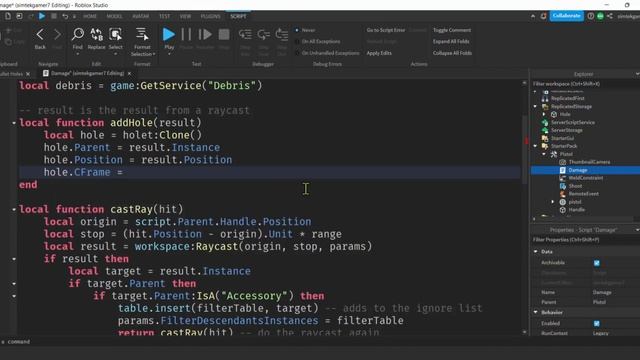Click the ribbon Pause button
The width and height of the screenshot is (640, 360).
coord(186,34)
